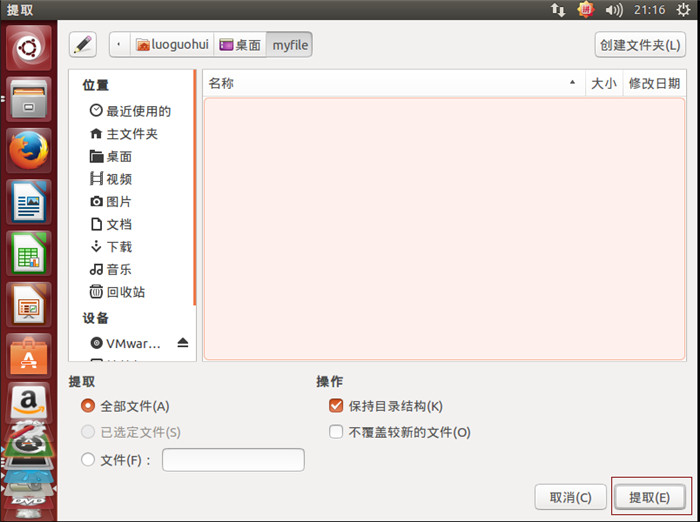Image resolution: width=700 pixels, height=522 pixels.
Task: Open Ubuntu Software Center launcher icon
Action: tap(29, 356)
